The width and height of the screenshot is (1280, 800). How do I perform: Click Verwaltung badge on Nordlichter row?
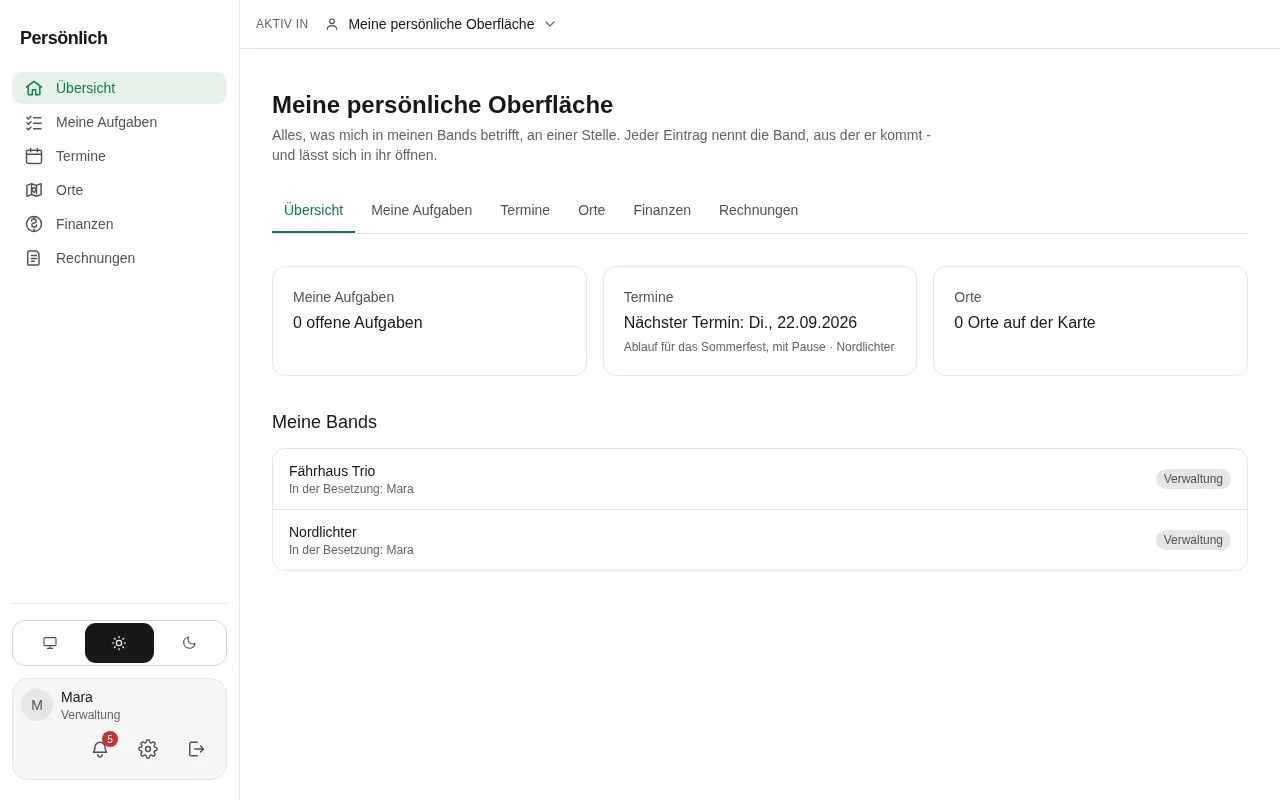pos(1193,540)
